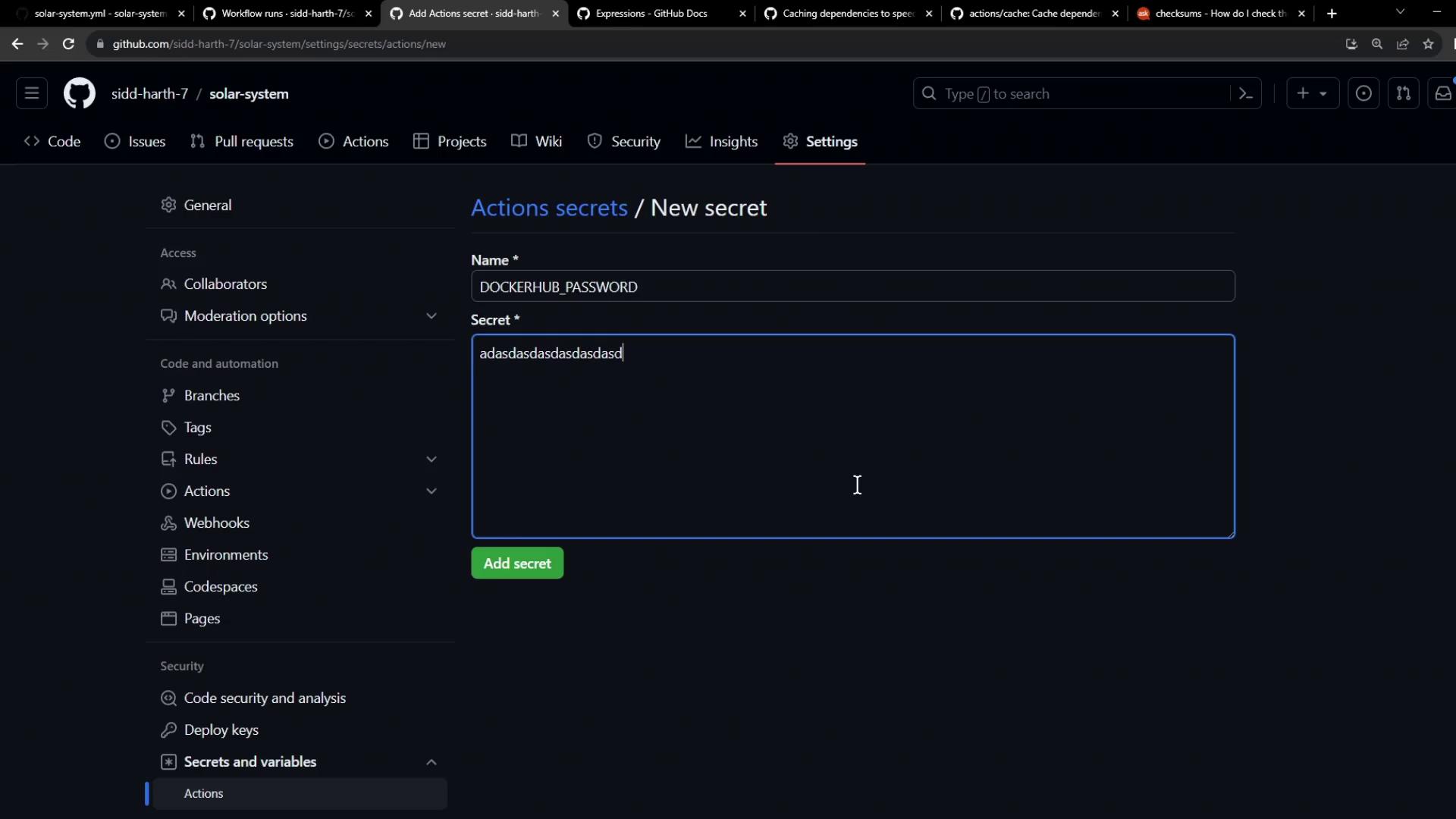Open the create new plus dropdown
This screenshot has width=1456, height=819.
click(x=1312, y=94)
